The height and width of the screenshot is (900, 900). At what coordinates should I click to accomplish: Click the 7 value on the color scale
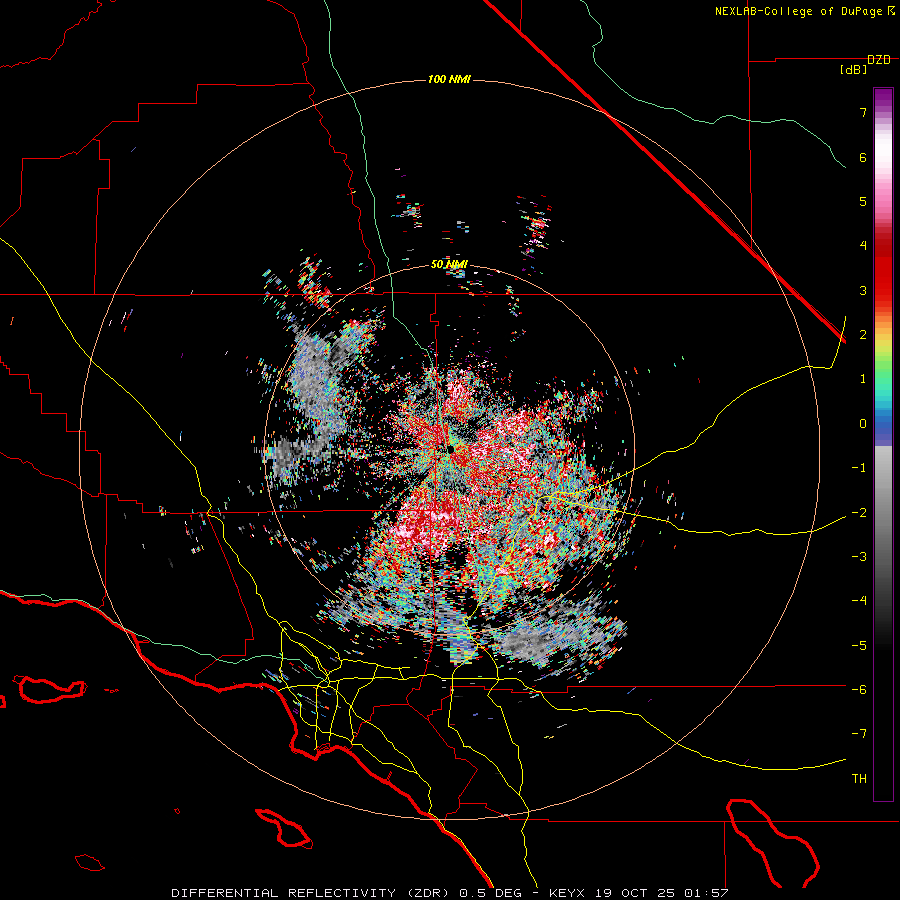point(863,112)
